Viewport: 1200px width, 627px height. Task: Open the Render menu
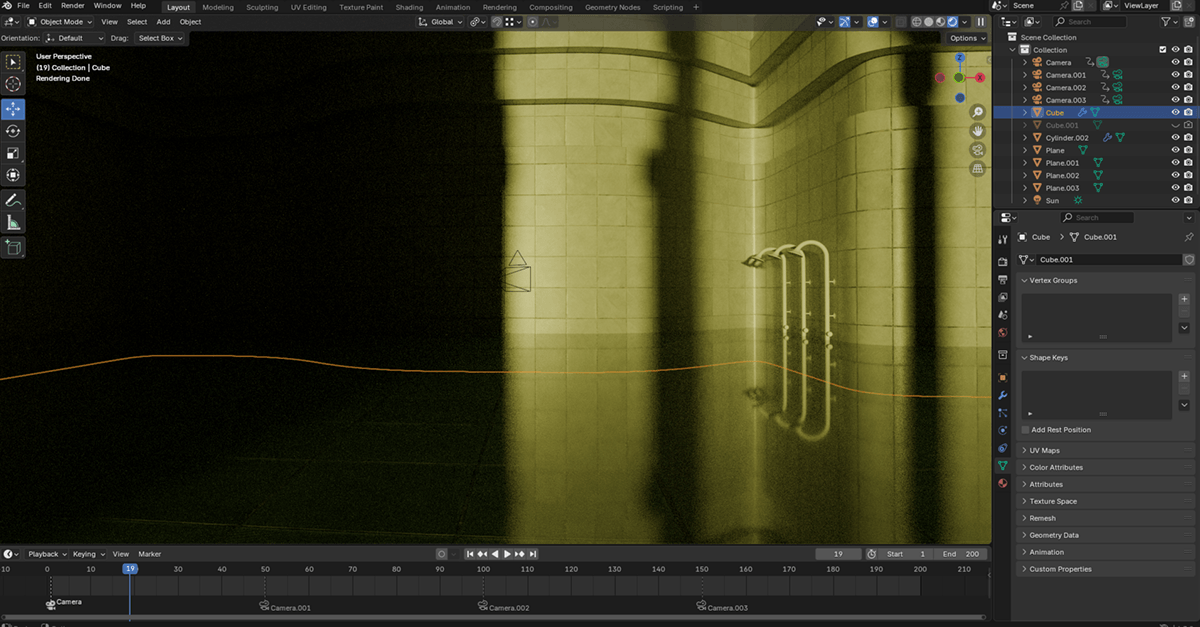[73, 6]
